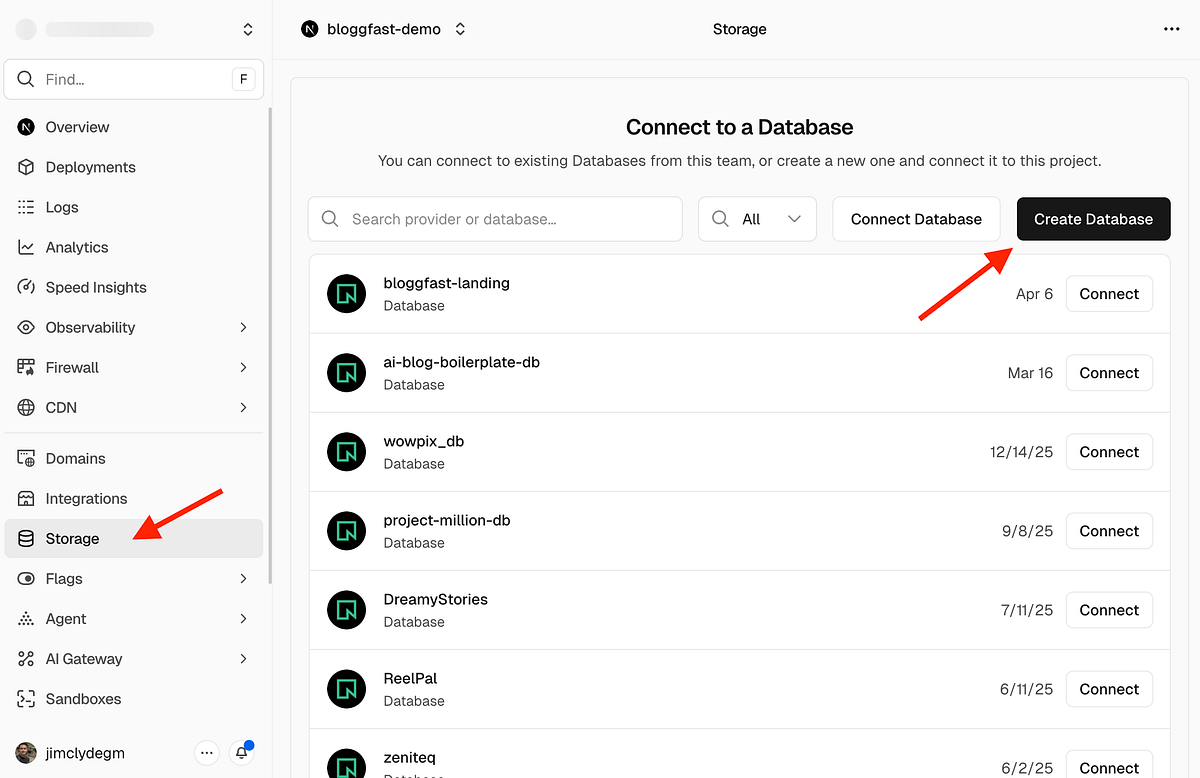Click the Observability eye icon

click(26, 327)
